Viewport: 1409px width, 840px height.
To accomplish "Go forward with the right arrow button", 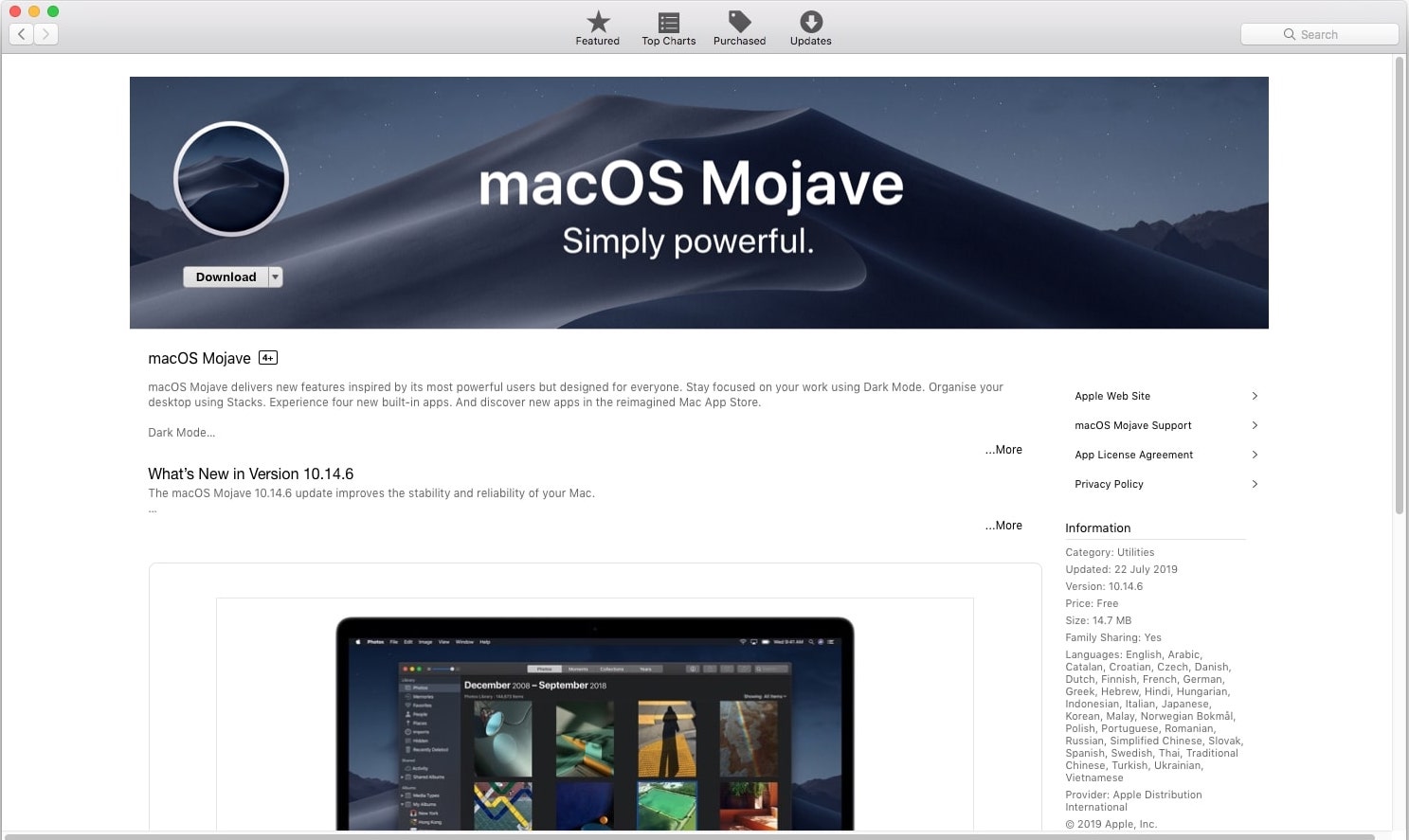I will (x=45, y=34).
